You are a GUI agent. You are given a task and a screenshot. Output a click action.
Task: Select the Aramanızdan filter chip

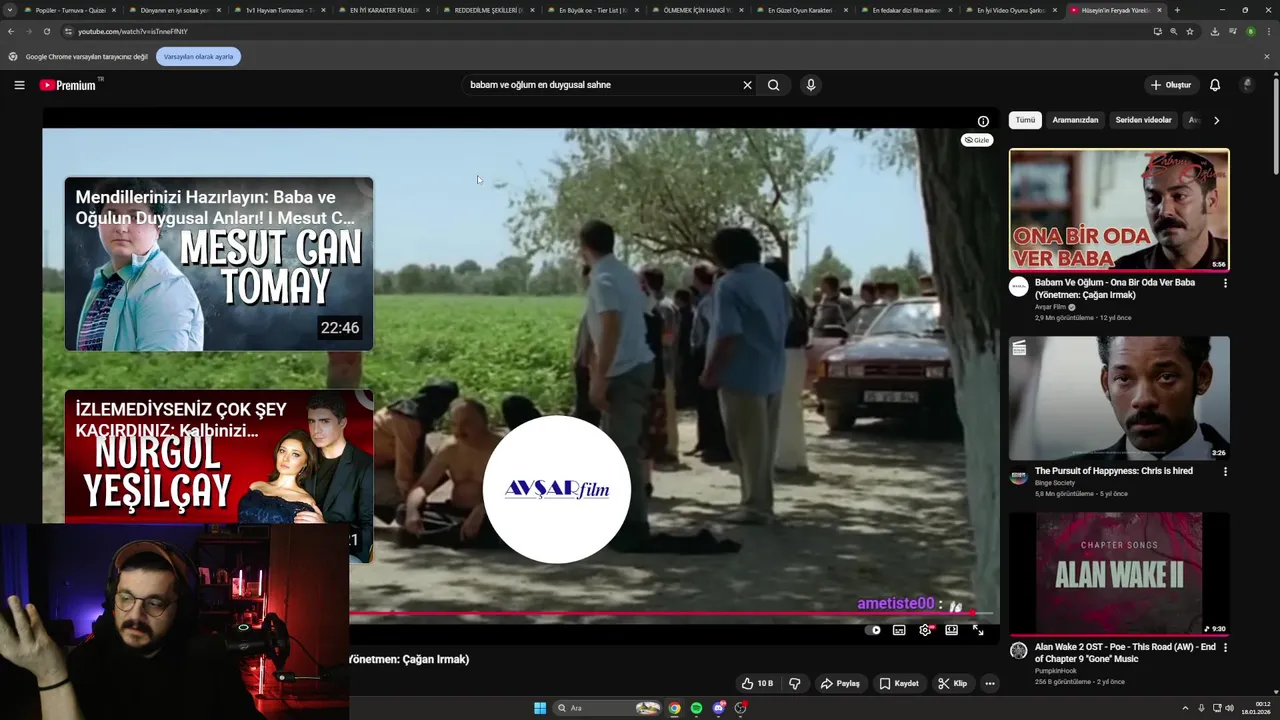coord(1075,120)
